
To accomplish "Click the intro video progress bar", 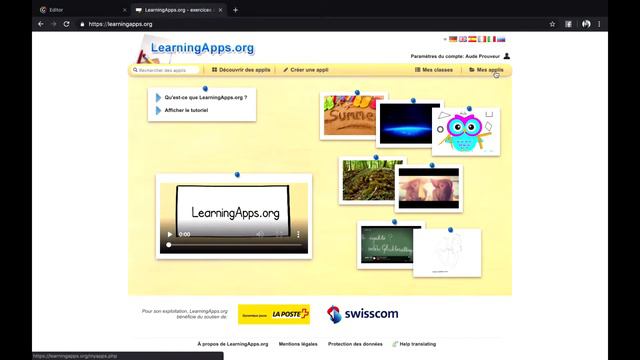I will click(234, 245).
